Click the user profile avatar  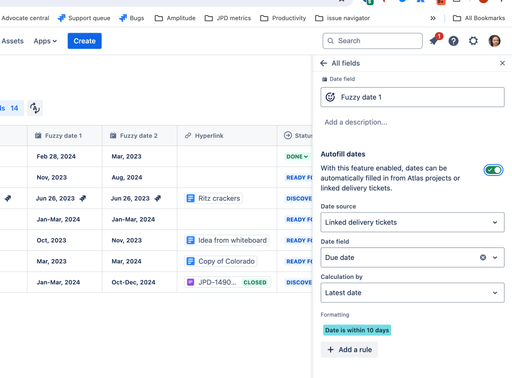[x=494, y=41]
